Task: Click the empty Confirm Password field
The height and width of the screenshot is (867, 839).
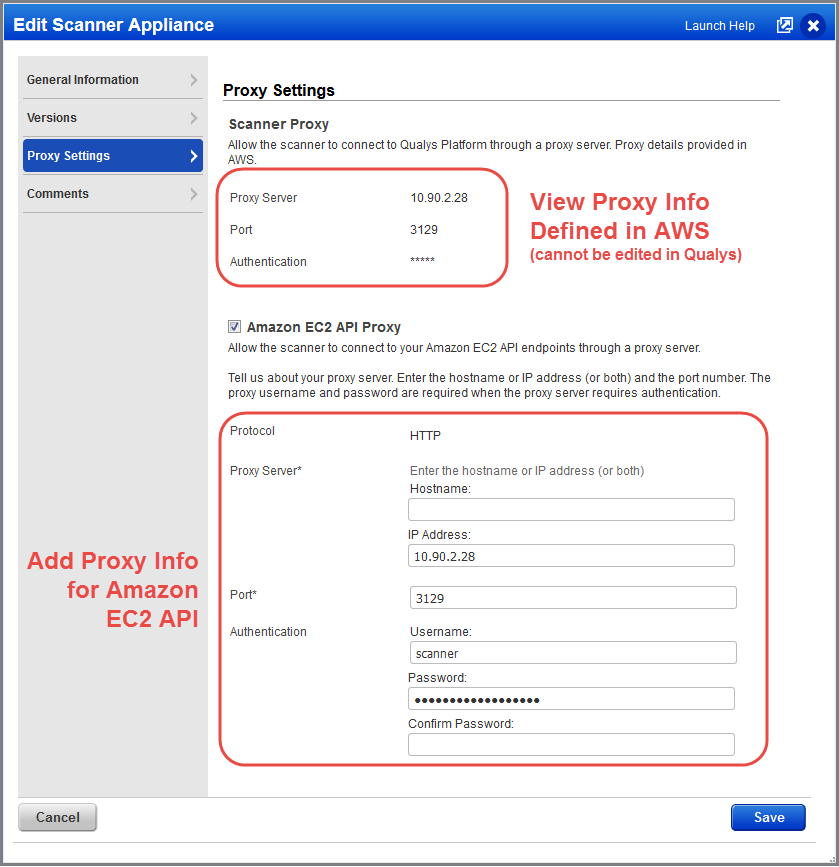Action: coord(571,744)
